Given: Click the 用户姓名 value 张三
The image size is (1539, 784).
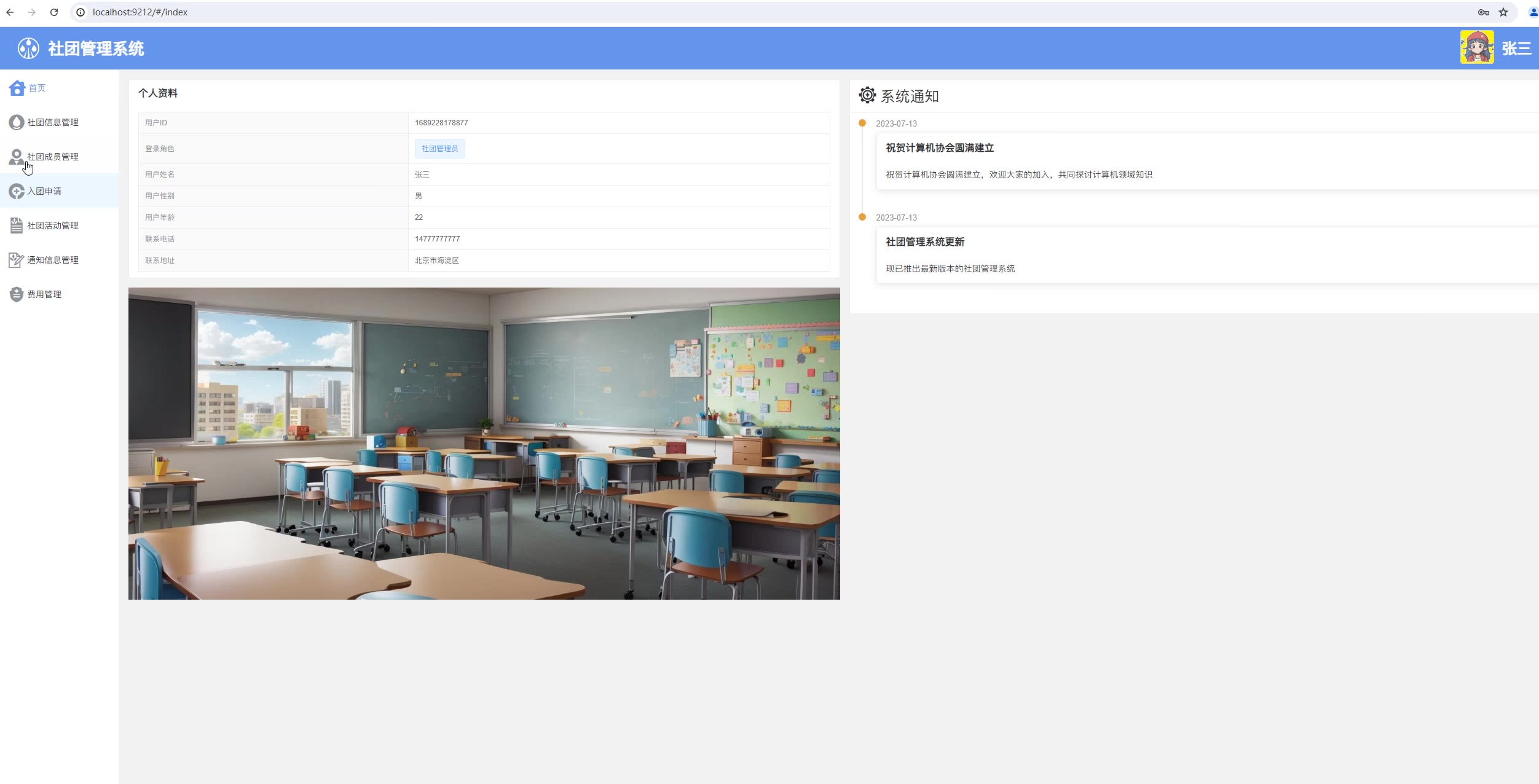Looking at the screenshot, I should point(422,174).
